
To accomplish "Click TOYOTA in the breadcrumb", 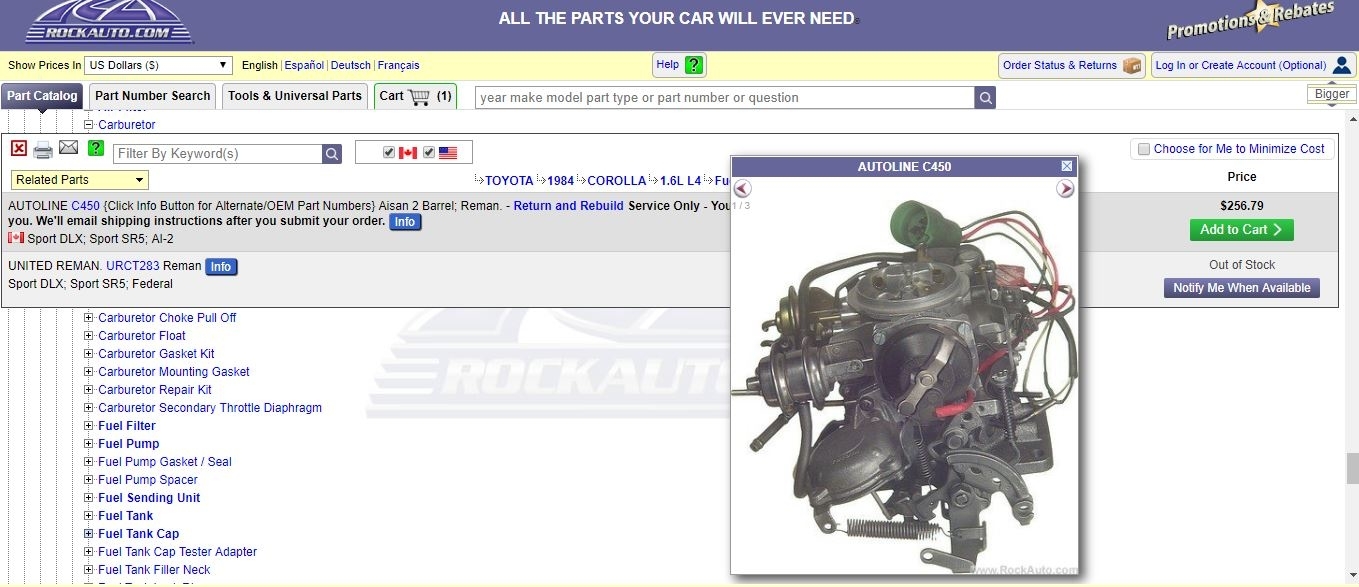I will [509, 181].
